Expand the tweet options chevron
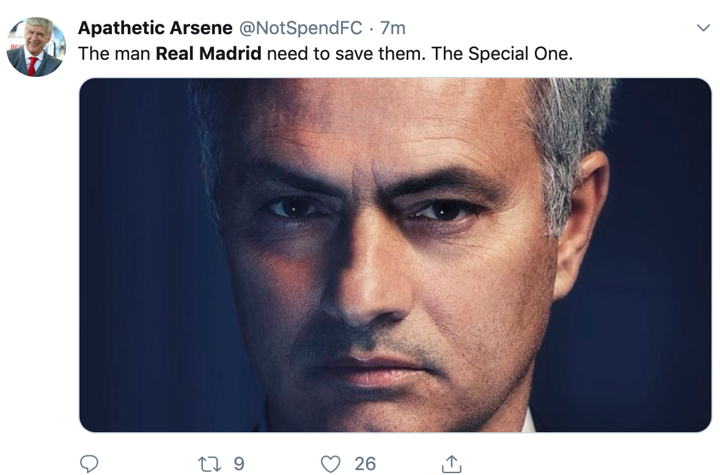This screenshot has height=475, width=720. click(x=702, y=28)
